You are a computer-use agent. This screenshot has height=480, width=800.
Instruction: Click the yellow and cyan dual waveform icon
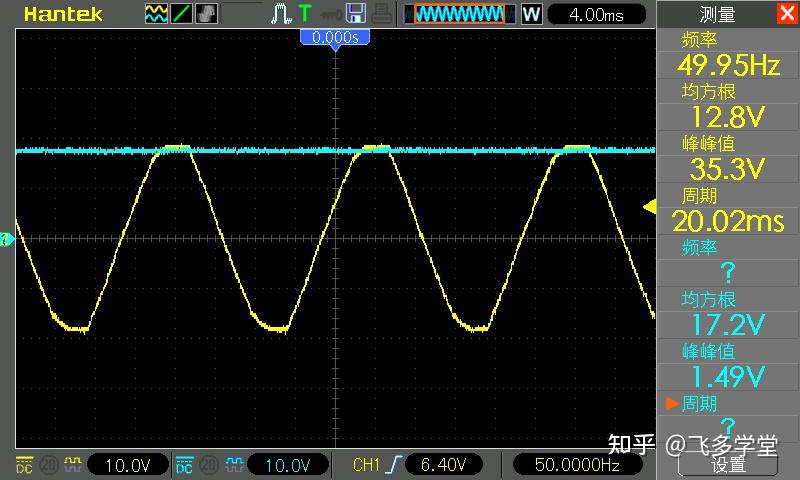point(156,14)
